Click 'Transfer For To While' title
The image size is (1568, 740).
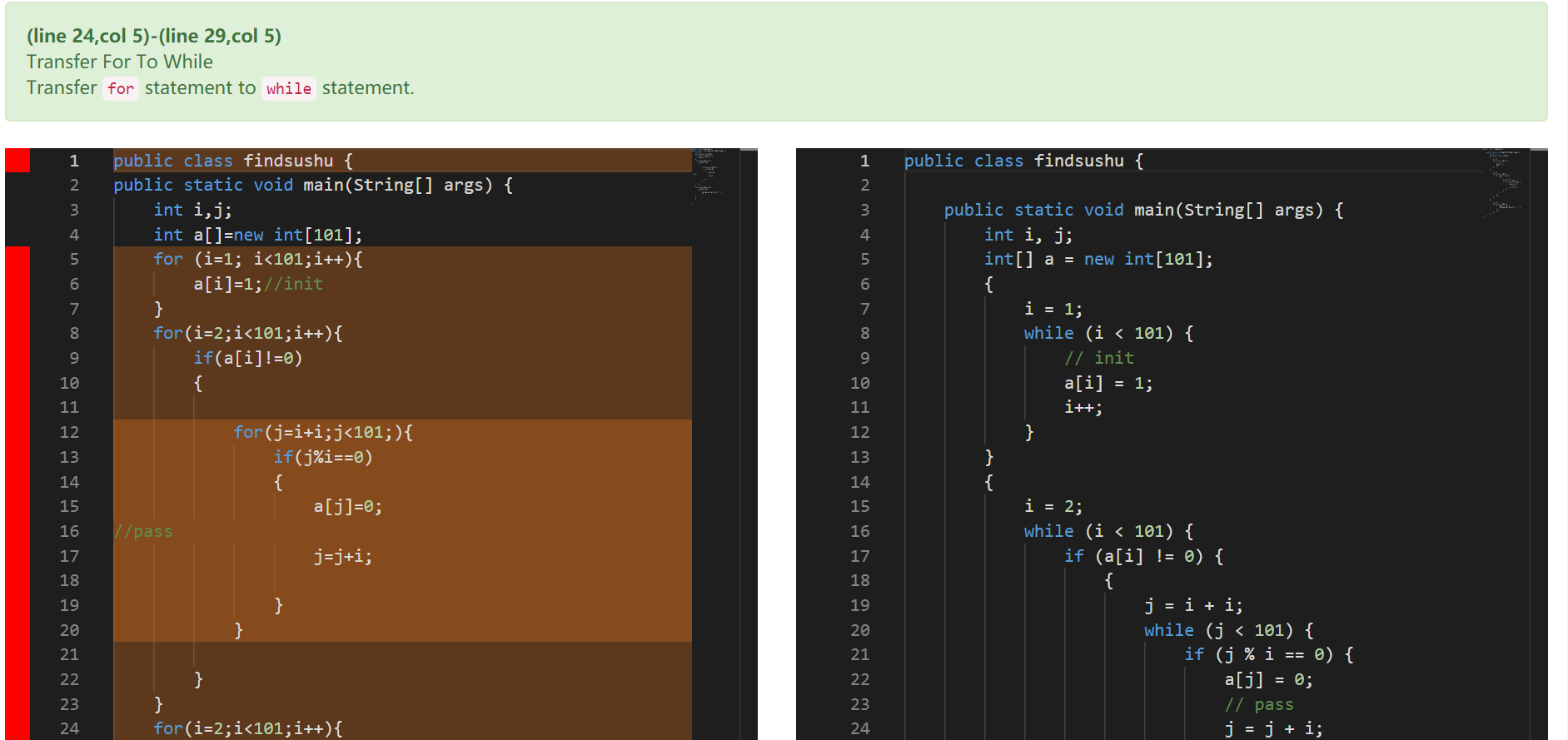pos(120,62)
